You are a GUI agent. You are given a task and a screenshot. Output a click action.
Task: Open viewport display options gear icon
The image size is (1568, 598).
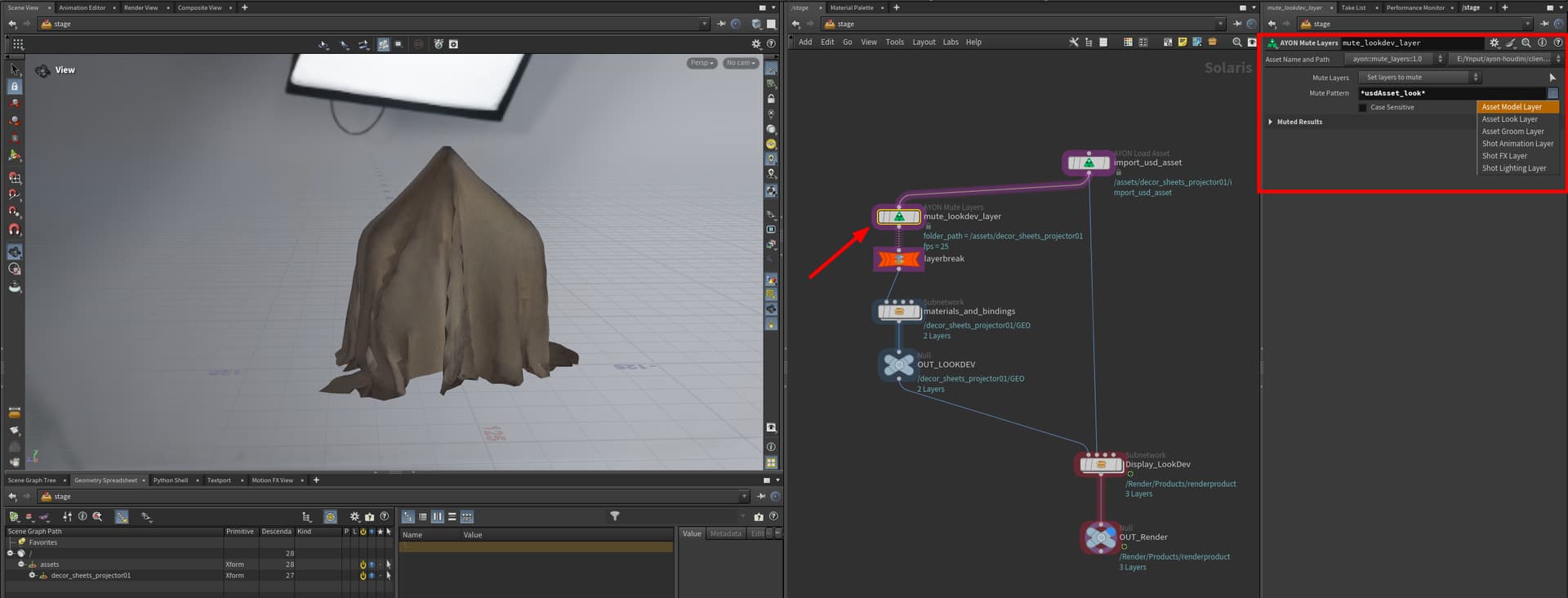click(756, 44)
